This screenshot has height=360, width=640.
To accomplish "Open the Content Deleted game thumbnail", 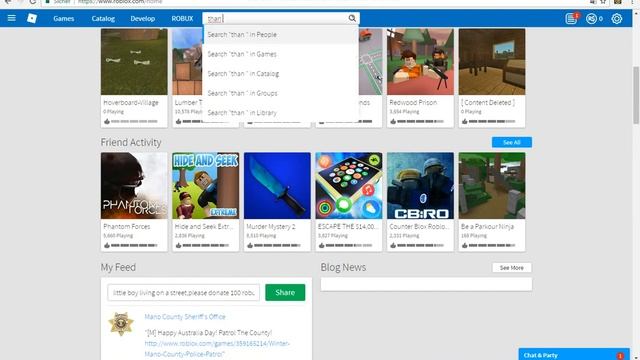I will coord(492,62).
